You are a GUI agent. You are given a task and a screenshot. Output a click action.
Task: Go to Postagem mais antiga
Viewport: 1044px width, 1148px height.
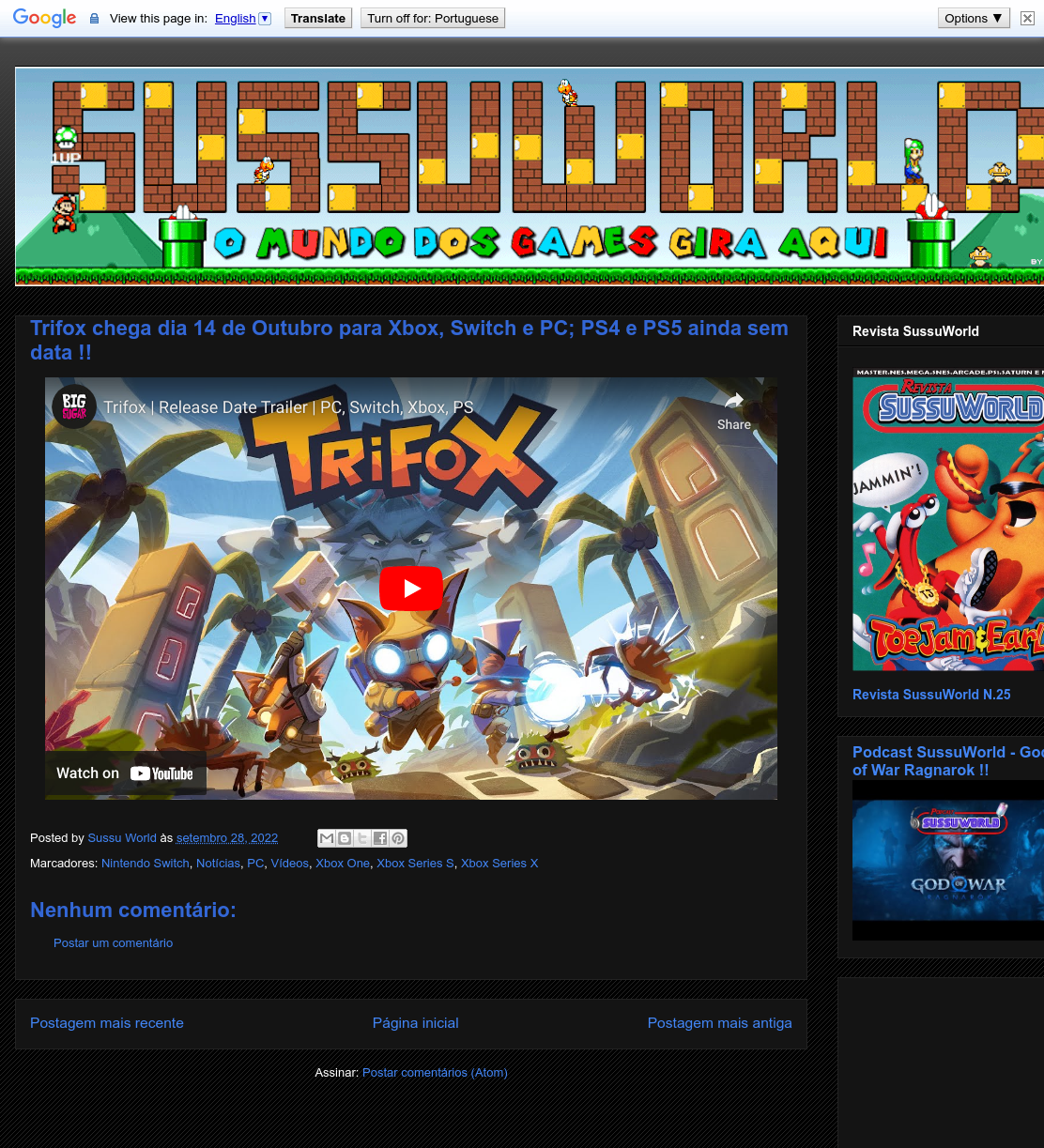pyautogui.click(x=720, y=1023)
